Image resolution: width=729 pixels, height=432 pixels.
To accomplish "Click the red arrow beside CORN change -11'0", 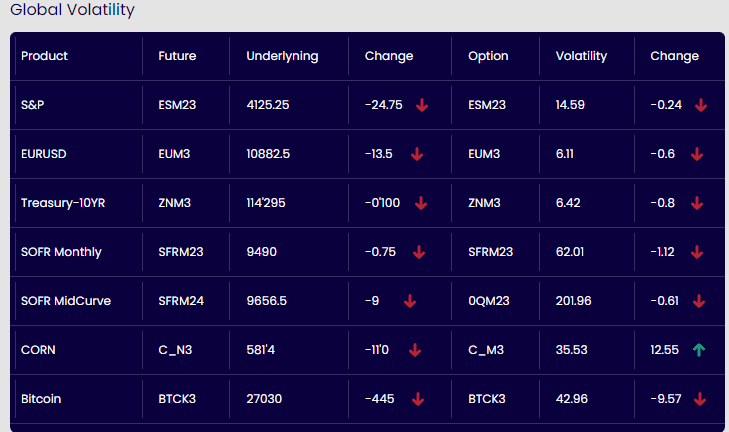I will pyautogui.click(x=415, y=350).
